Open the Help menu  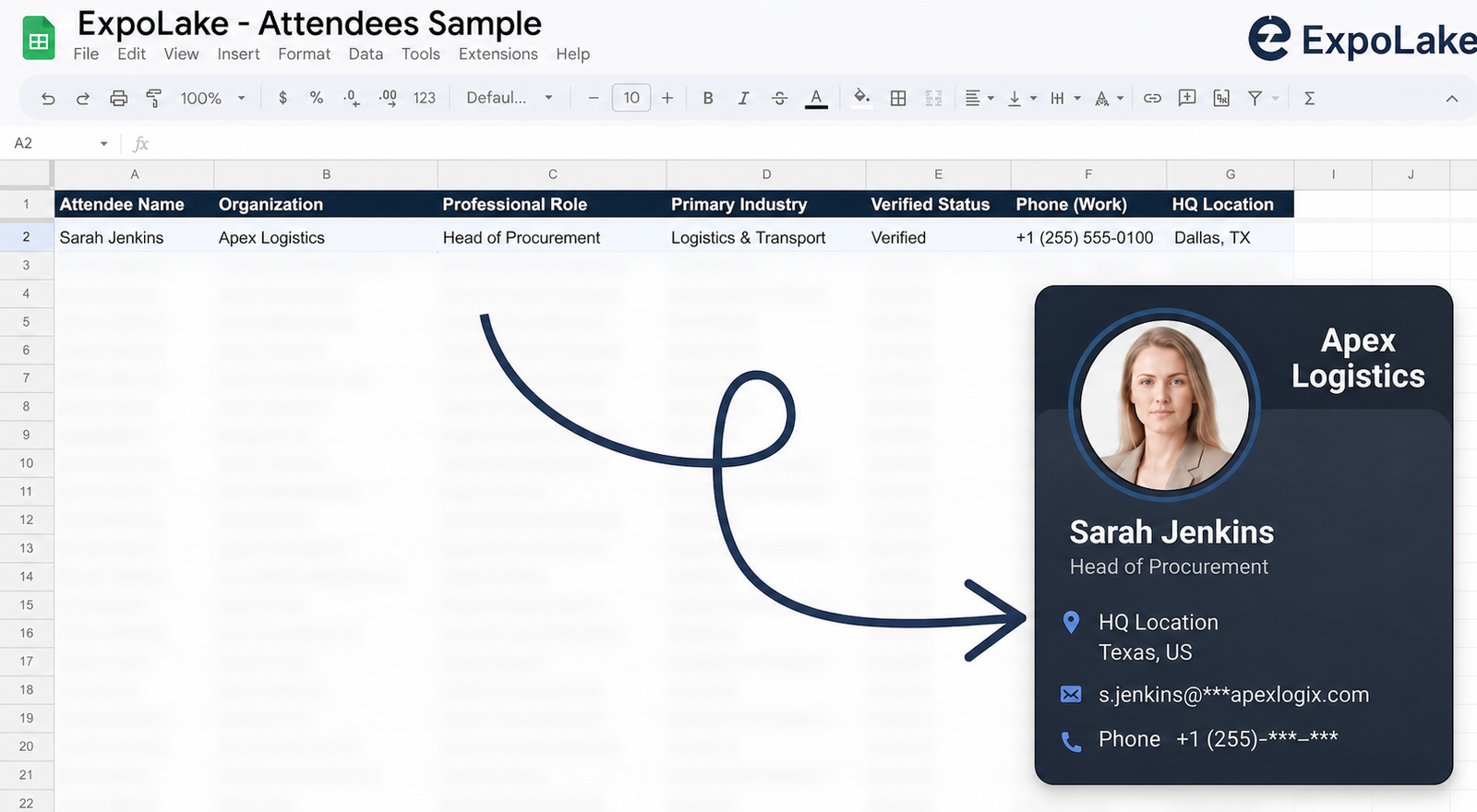(572, 54)
